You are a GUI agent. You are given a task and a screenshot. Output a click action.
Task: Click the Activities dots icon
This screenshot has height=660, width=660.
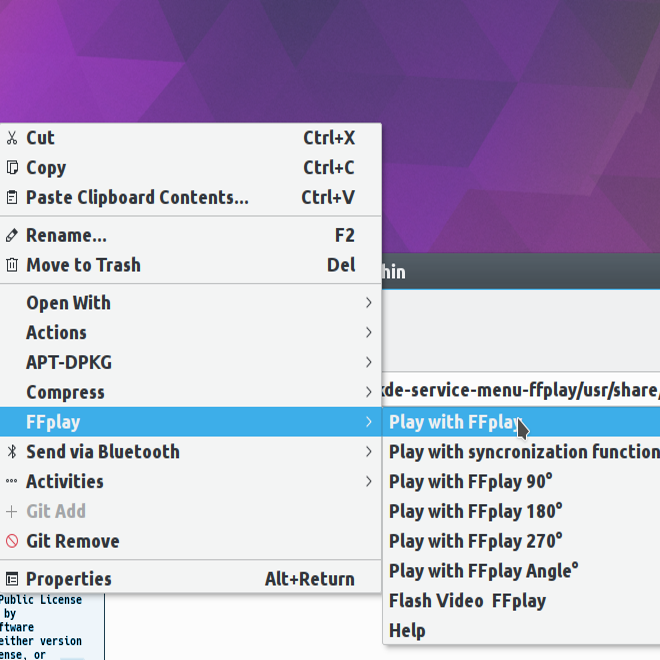pyautogui.click(x=12, y=481)
